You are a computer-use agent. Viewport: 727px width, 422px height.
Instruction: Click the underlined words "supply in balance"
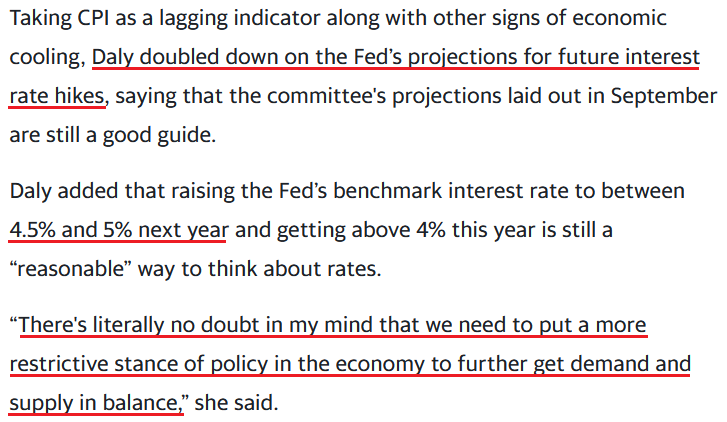click(x=94, y=403)
